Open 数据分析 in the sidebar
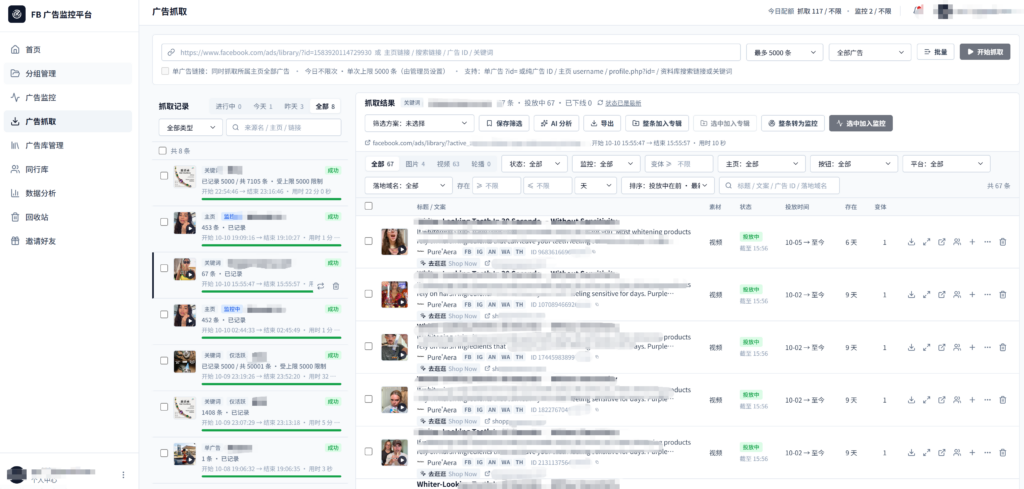The height and width of the screenshot is (489, 1024). 69,193
